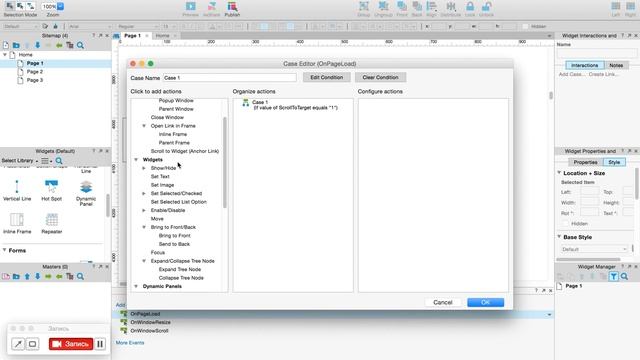Click the recorder pause icon
Image resolution: width=640 pixels, height=360 pixels.
(100, 344)
